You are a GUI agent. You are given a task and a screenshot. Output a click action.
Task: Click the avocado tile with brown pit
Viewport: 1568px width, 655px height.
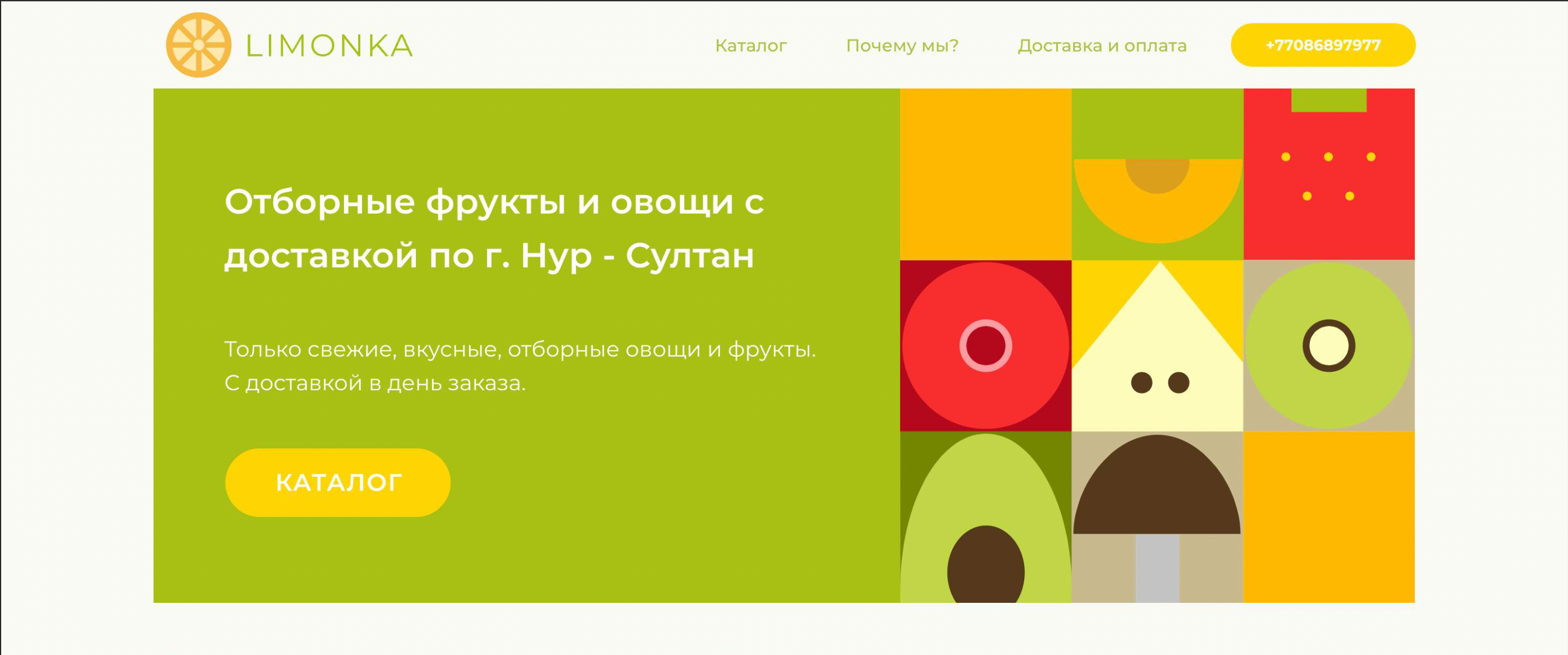[985, 517]
